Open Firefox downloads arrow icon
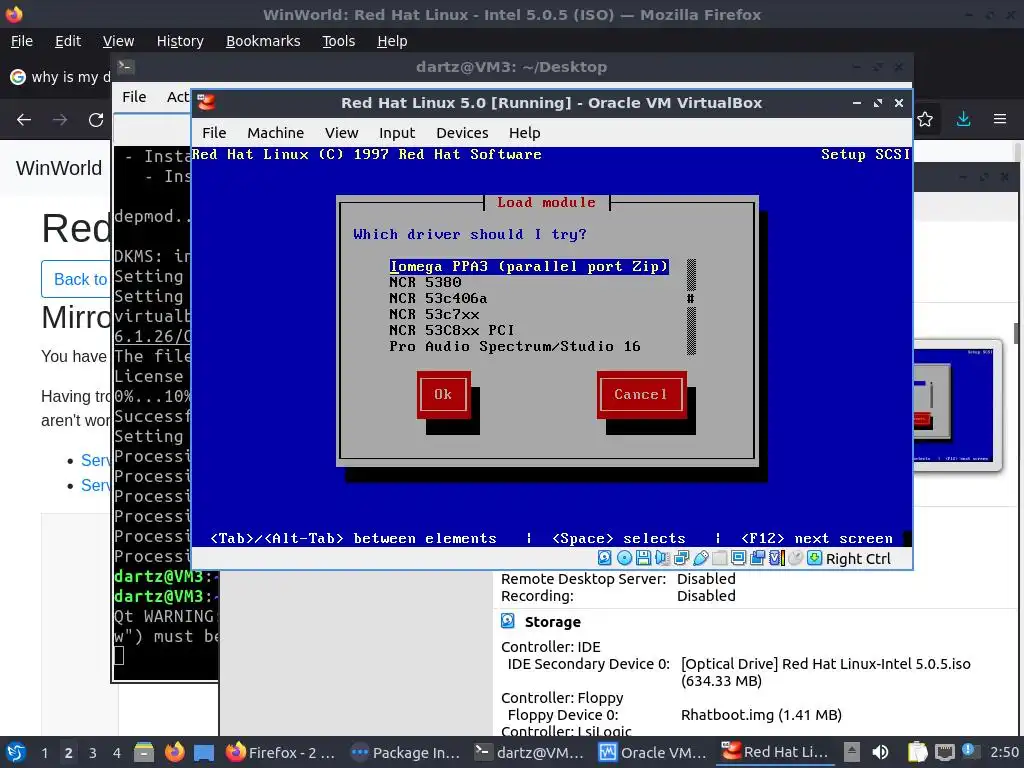 click(x=963, y=119)
